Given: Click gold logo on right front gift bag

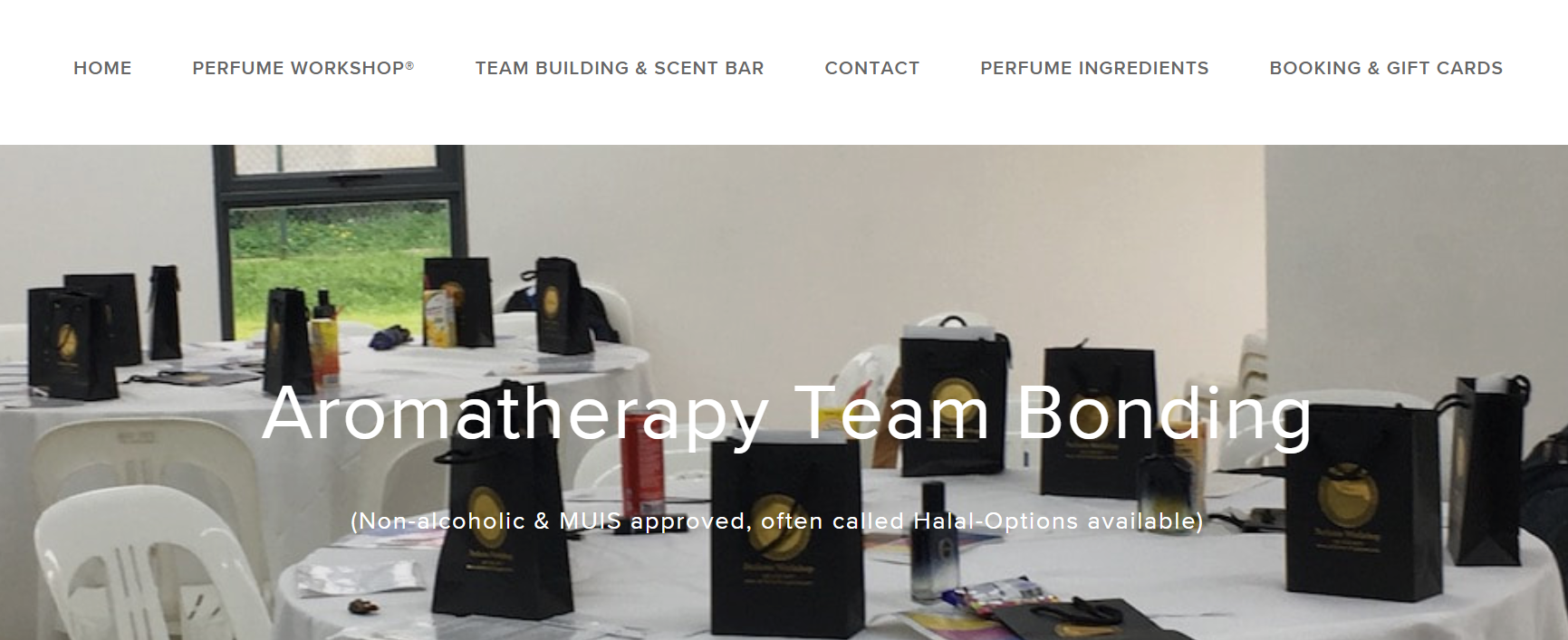Looking at the screenshot, I should 1347,493.
